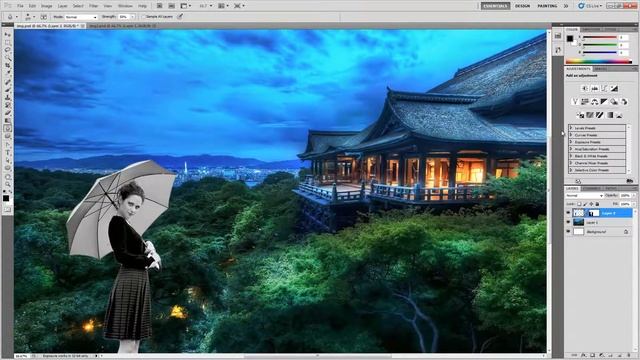
Task: Switch to the Masks tab
Action: pos(600,69)
